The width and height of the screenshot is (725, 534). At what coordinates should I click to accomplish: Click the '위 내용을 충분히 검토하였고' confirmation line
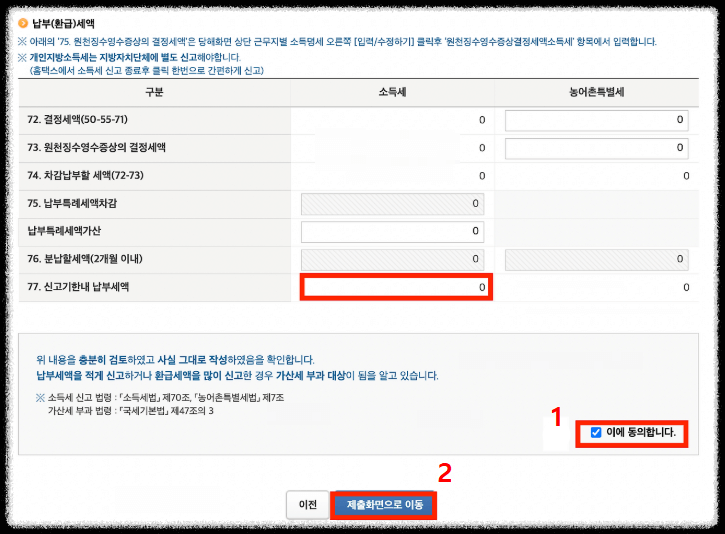(x=175, y=360)
